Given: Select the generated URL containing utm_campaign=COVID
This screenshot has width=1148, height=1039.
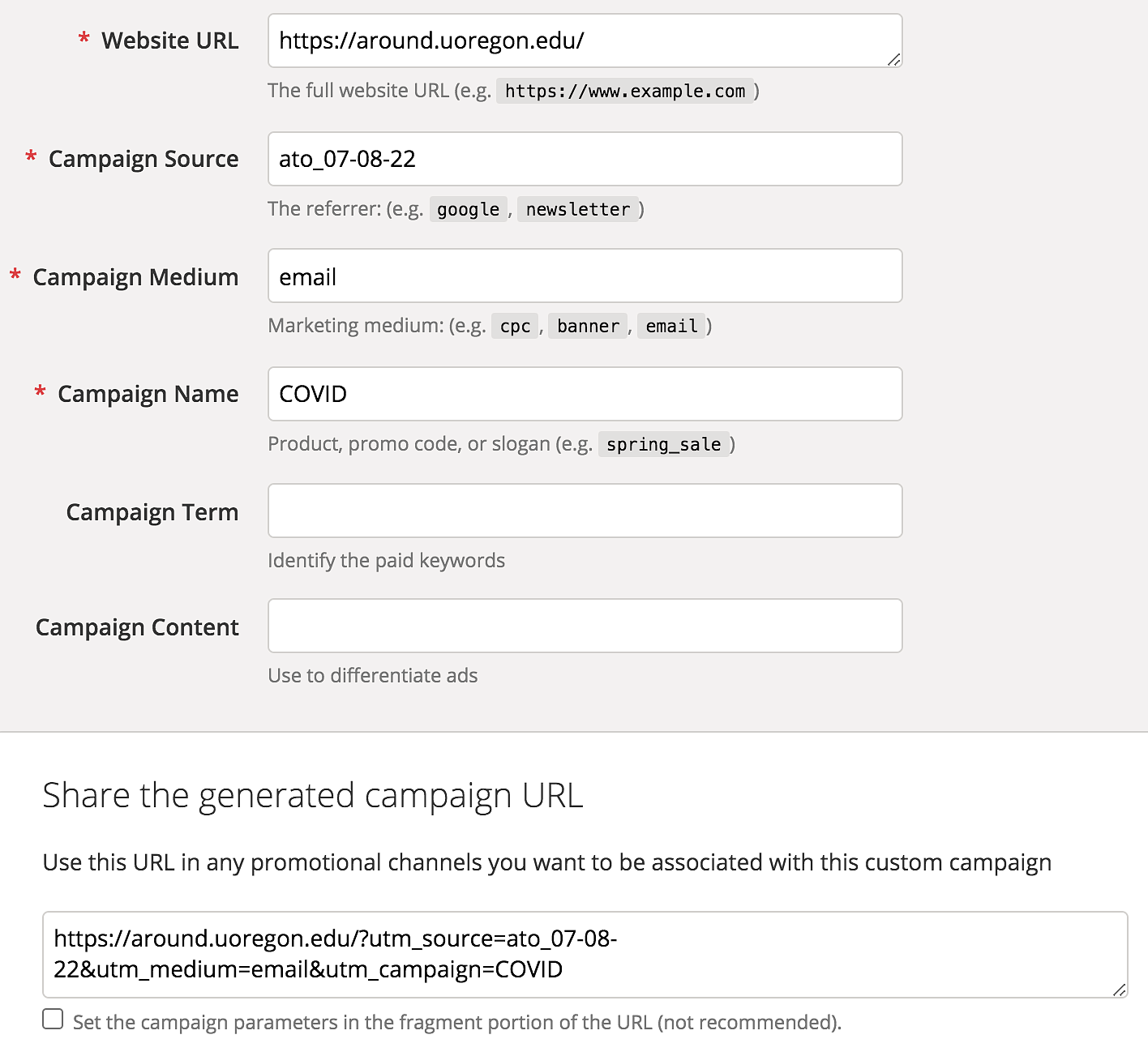Looking at the screenshot, I should pyautogui.click(x=584, y=955).
